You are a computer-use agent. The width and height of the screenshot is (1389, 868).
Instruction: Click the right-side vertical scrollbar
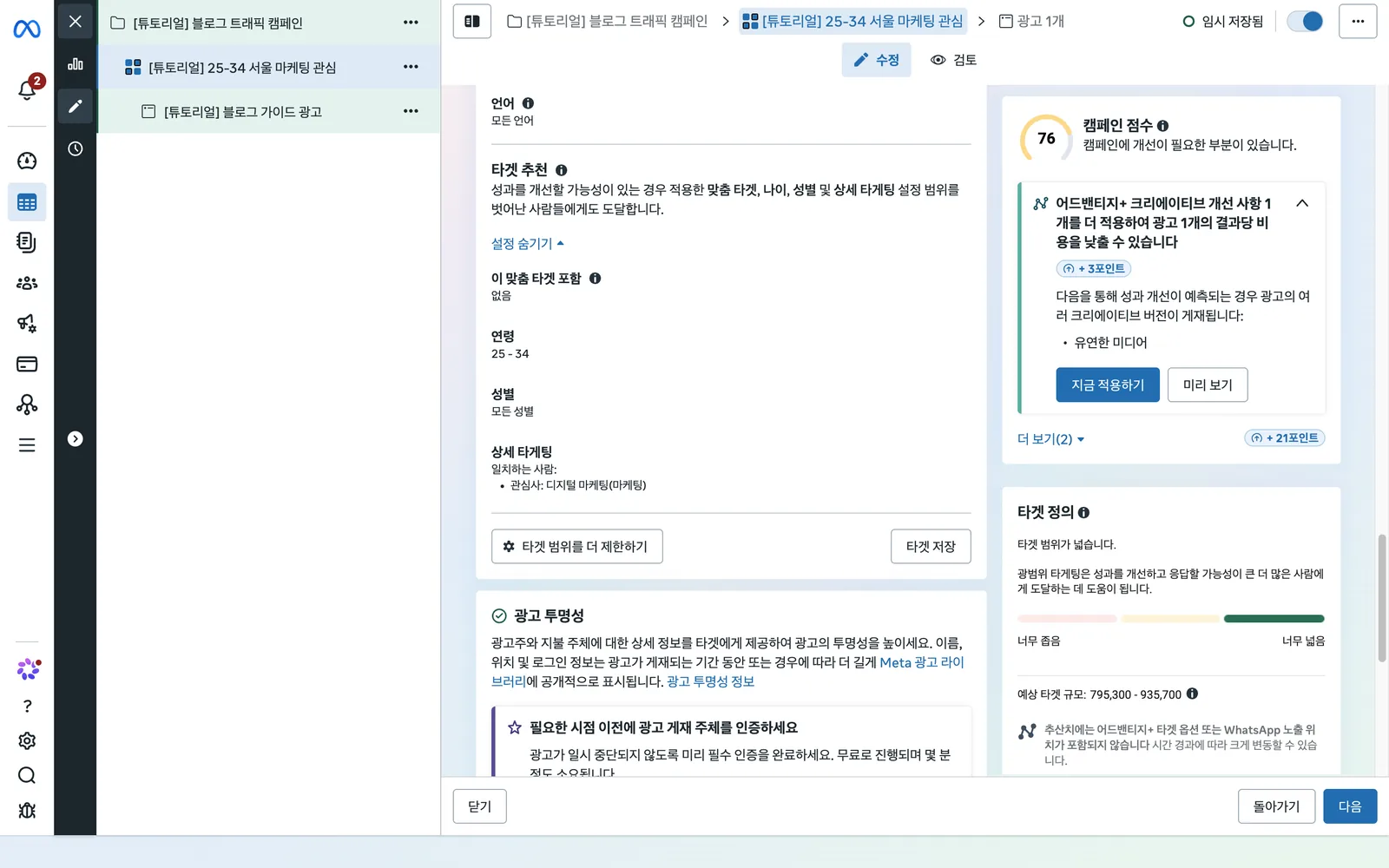1382,599
